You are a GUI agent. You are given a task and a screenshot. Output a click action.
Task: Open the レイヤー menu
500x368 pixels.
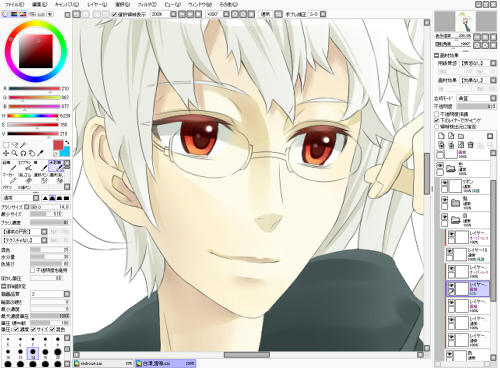[97, 5]
